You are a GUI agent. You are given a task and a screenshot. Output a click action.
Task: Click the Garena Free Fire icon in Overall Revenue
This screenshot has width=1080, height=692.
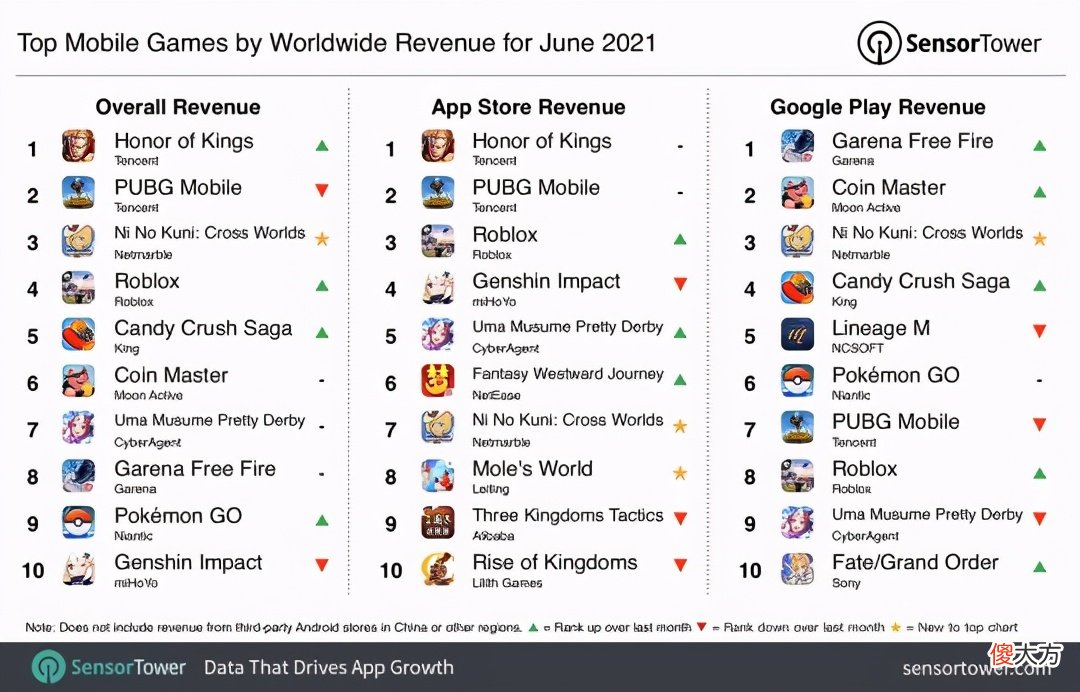coord(78,474)
